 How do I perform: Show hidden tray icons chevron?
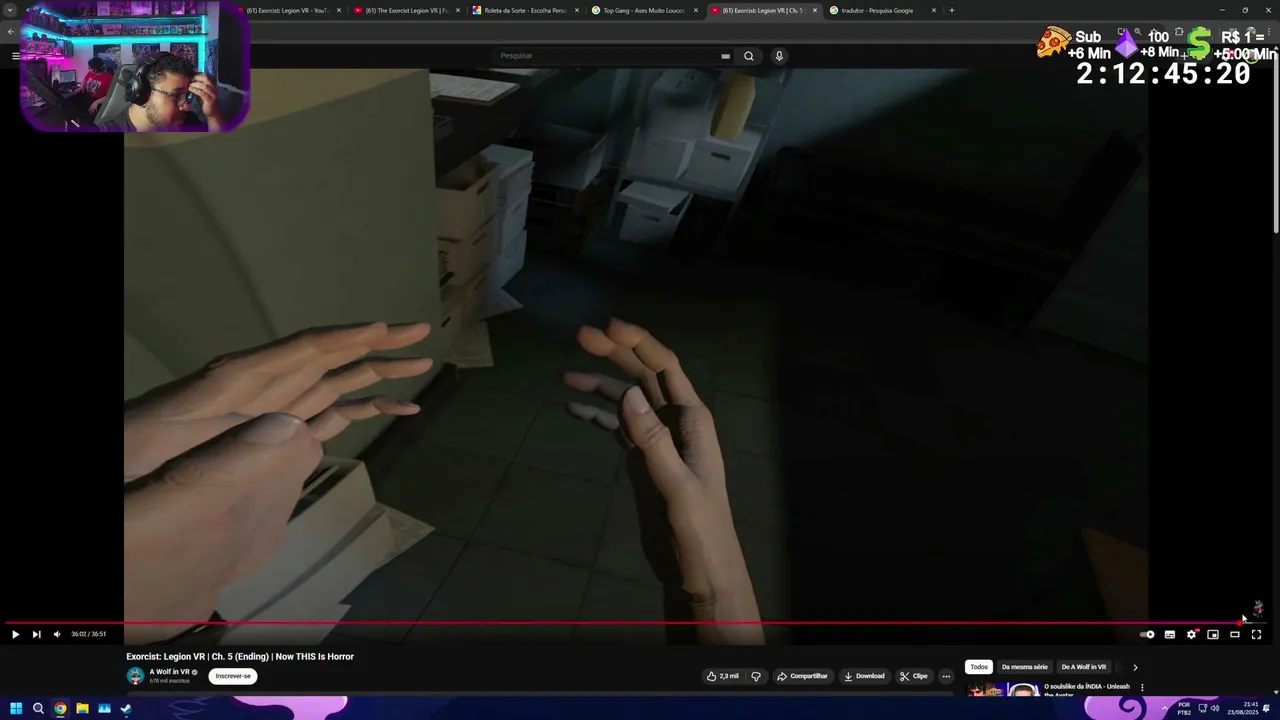(x=1164, y=708)
